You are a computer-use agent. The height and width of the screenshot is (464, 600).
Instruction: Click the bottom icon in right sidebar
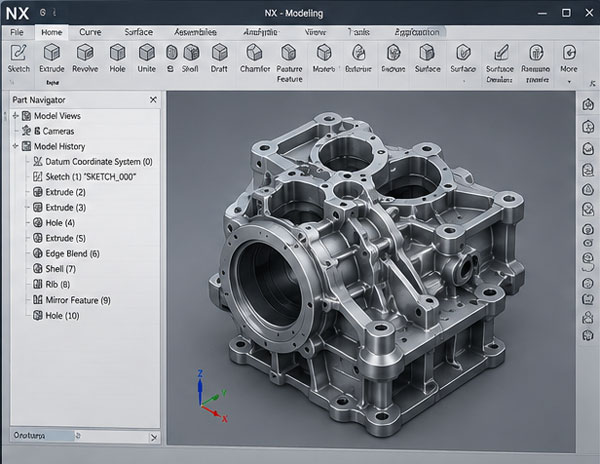(588, 335)
